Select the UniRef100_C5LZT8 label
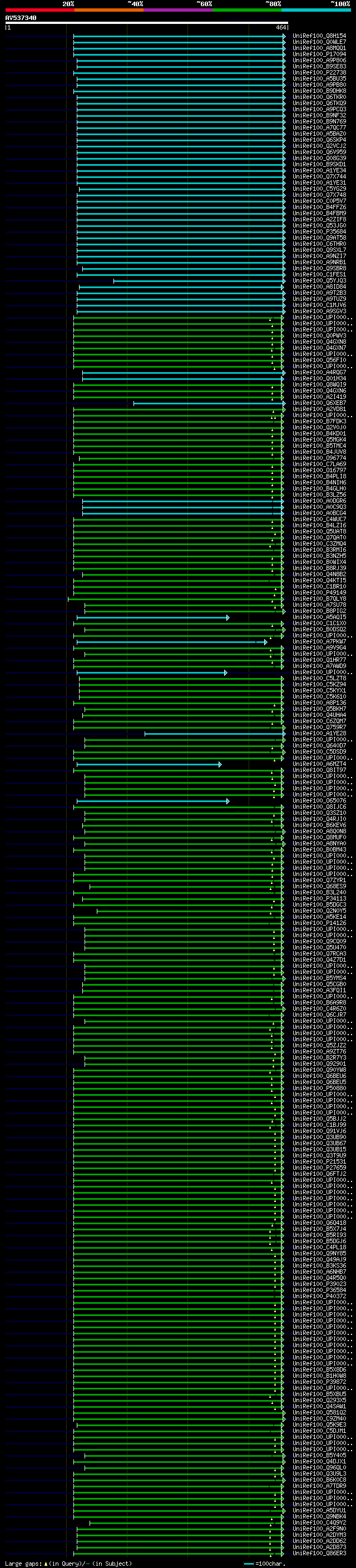Viewport: 356px width, 1568px height. click(319, 678)
